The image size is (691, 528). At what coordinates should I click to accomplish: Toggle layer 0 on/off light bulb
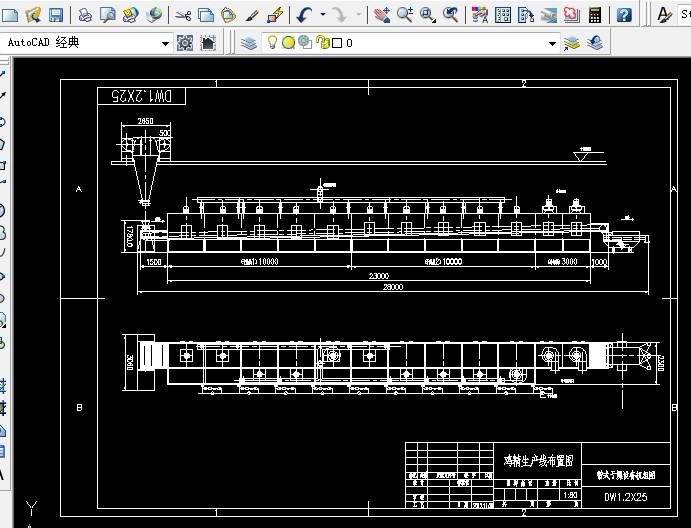coord(272,42)
